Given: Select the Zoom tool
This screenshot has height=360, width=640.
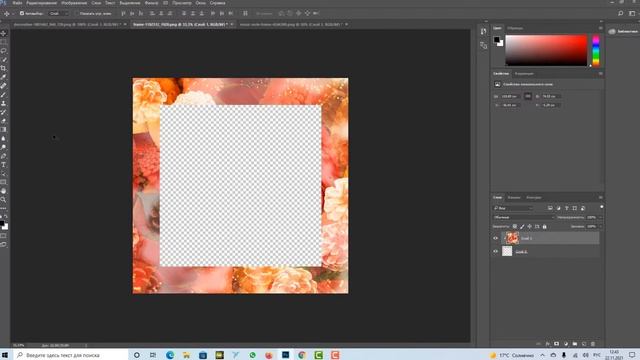Looking at the screenshot, I should 4,199.
